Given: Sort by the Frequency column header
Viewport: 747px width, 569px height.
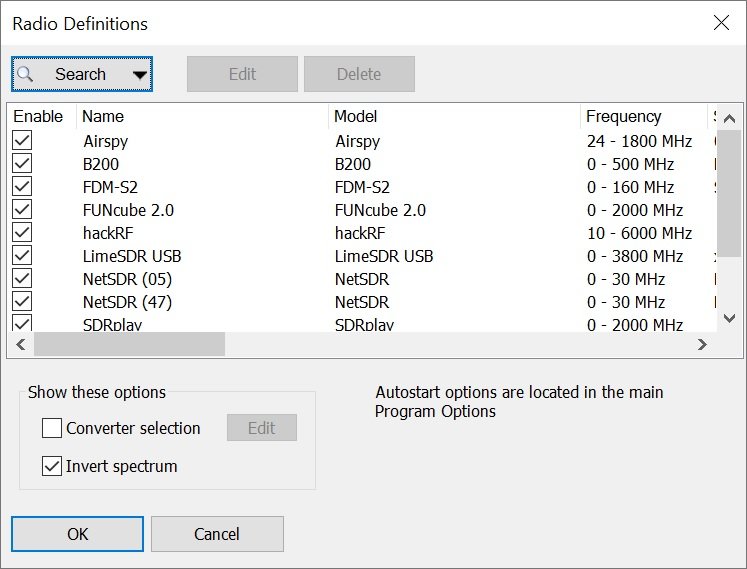Looking at the screenshot, I should 644,116.
